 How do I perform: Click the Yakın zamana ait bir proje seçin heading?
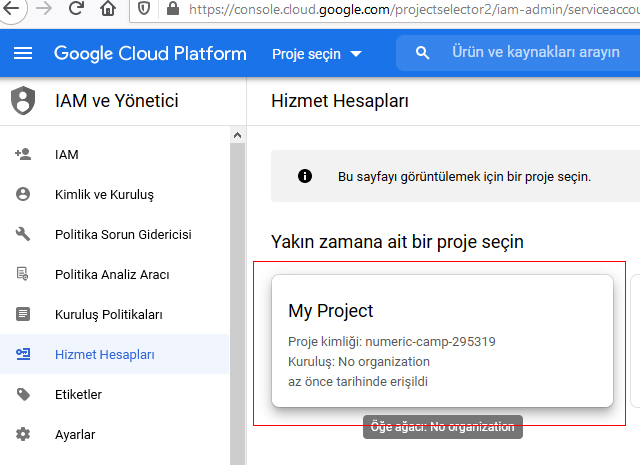pos(397,242)
